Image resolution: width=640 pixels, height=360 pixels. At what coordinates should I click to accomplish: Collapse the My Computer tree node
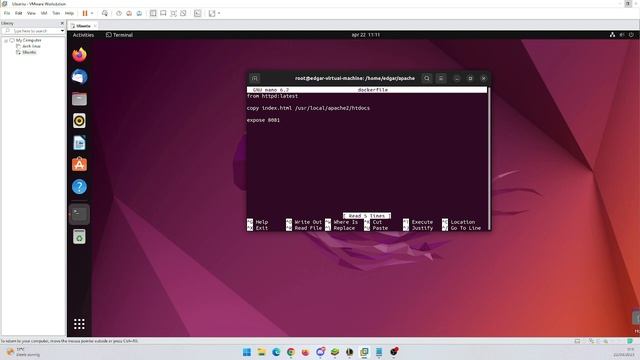pyautogui.click(x=6, y=40)
